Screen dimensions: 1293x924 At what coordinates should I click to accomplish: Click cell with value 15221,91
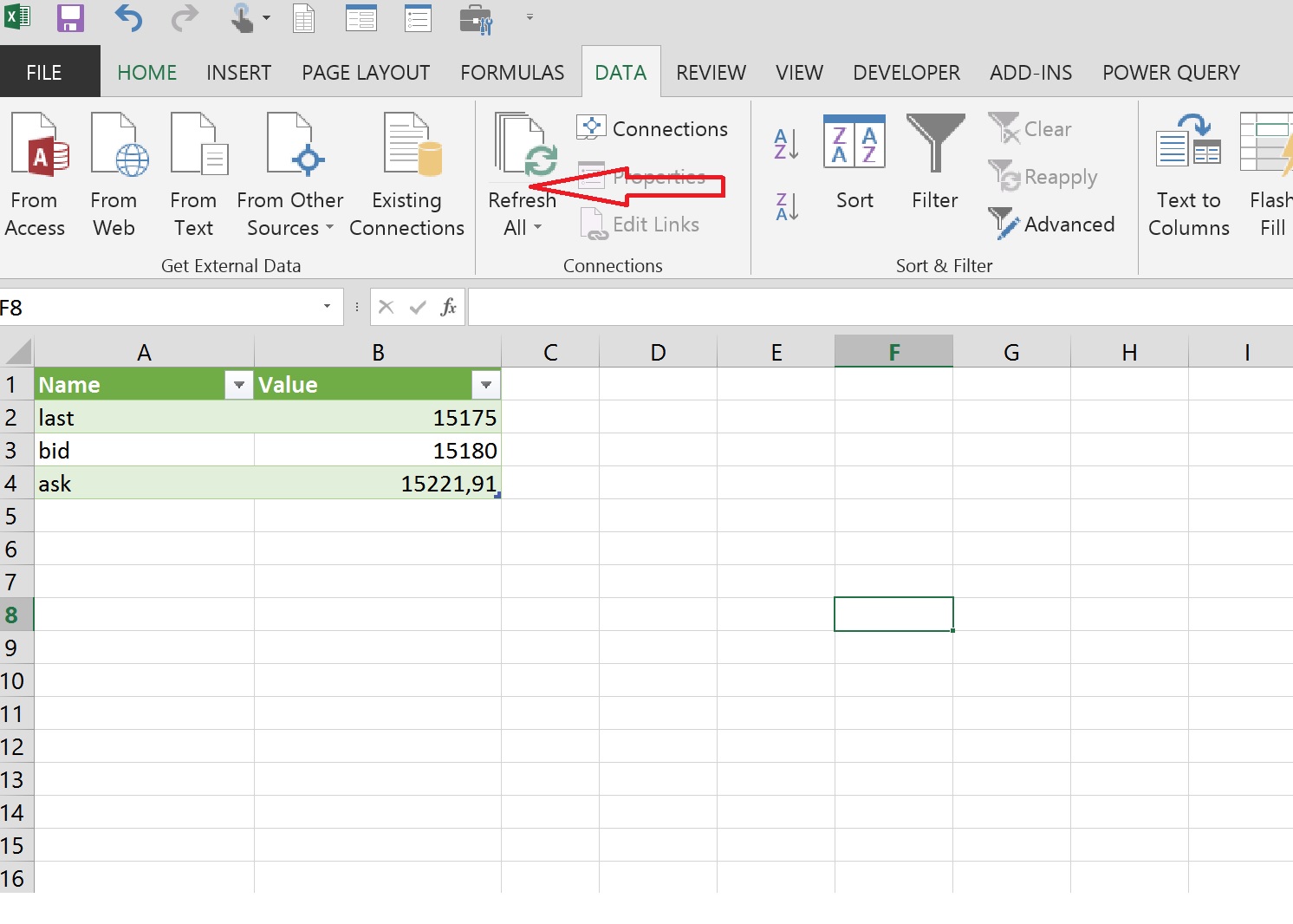[x=378, y=483]
